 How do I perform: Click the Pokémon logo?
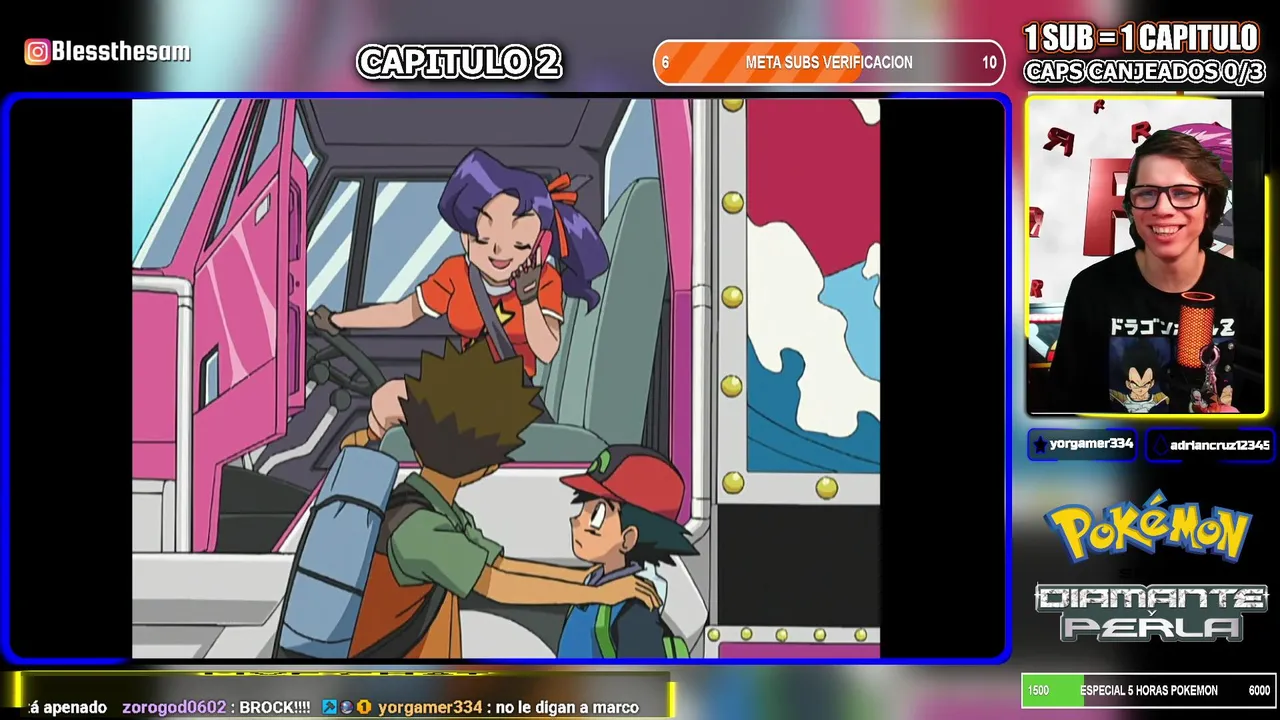(x=1148, y=527)
